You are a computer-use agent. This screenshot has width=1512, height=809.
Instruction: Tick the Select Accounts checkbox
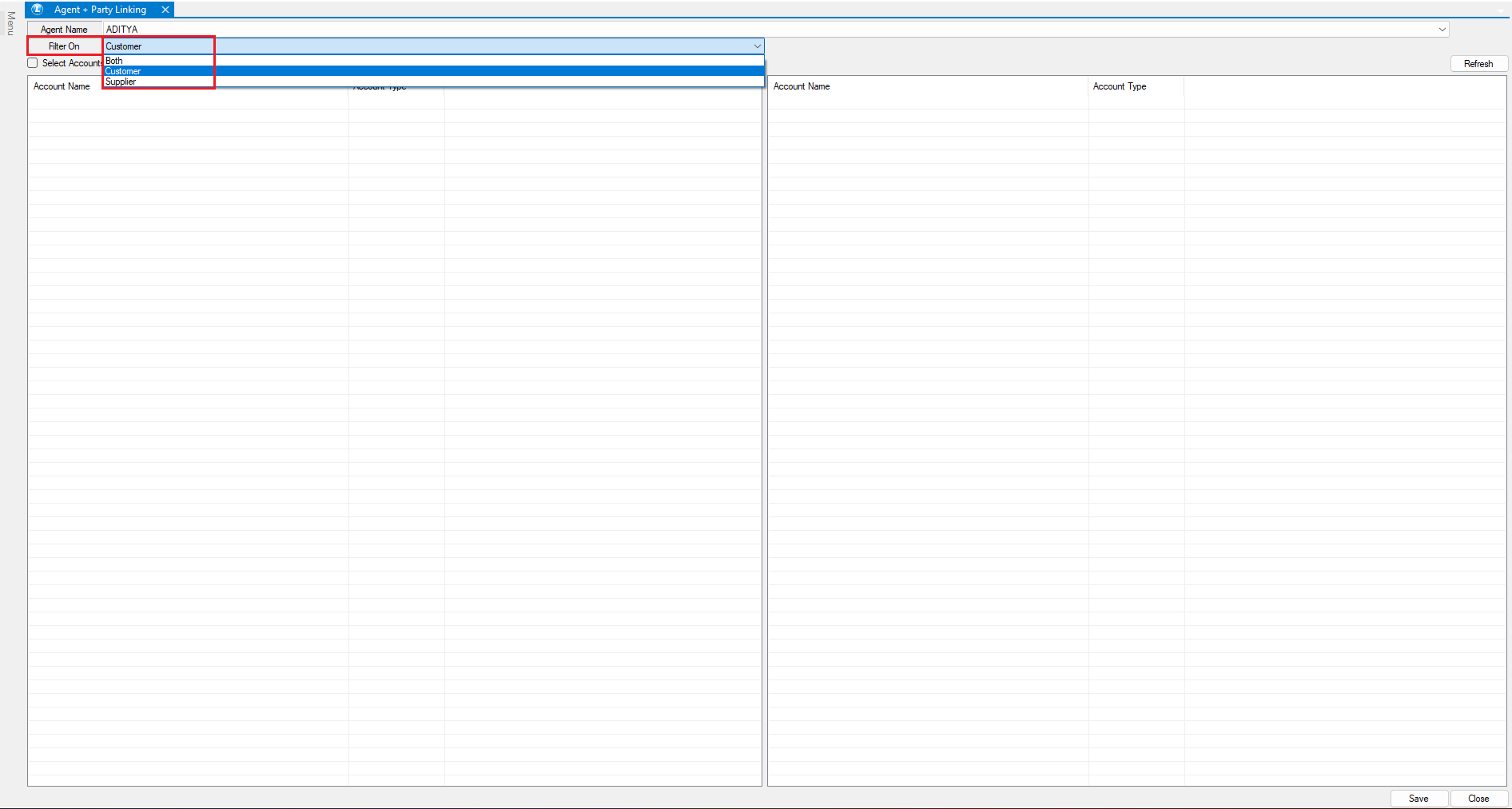click(33, 63)
